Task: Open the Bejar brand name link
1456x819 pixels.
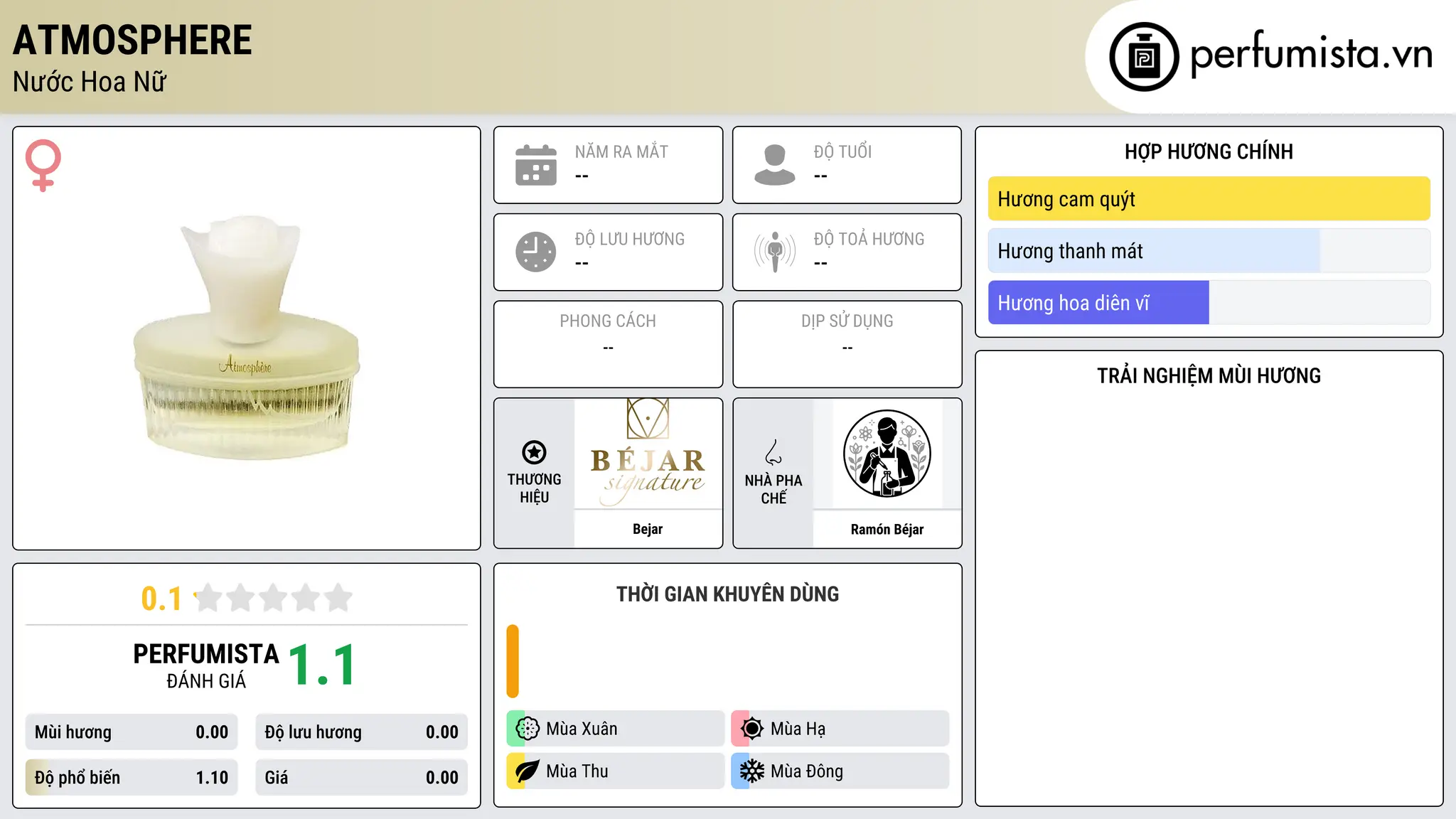Action: click(x=648, y=529)
